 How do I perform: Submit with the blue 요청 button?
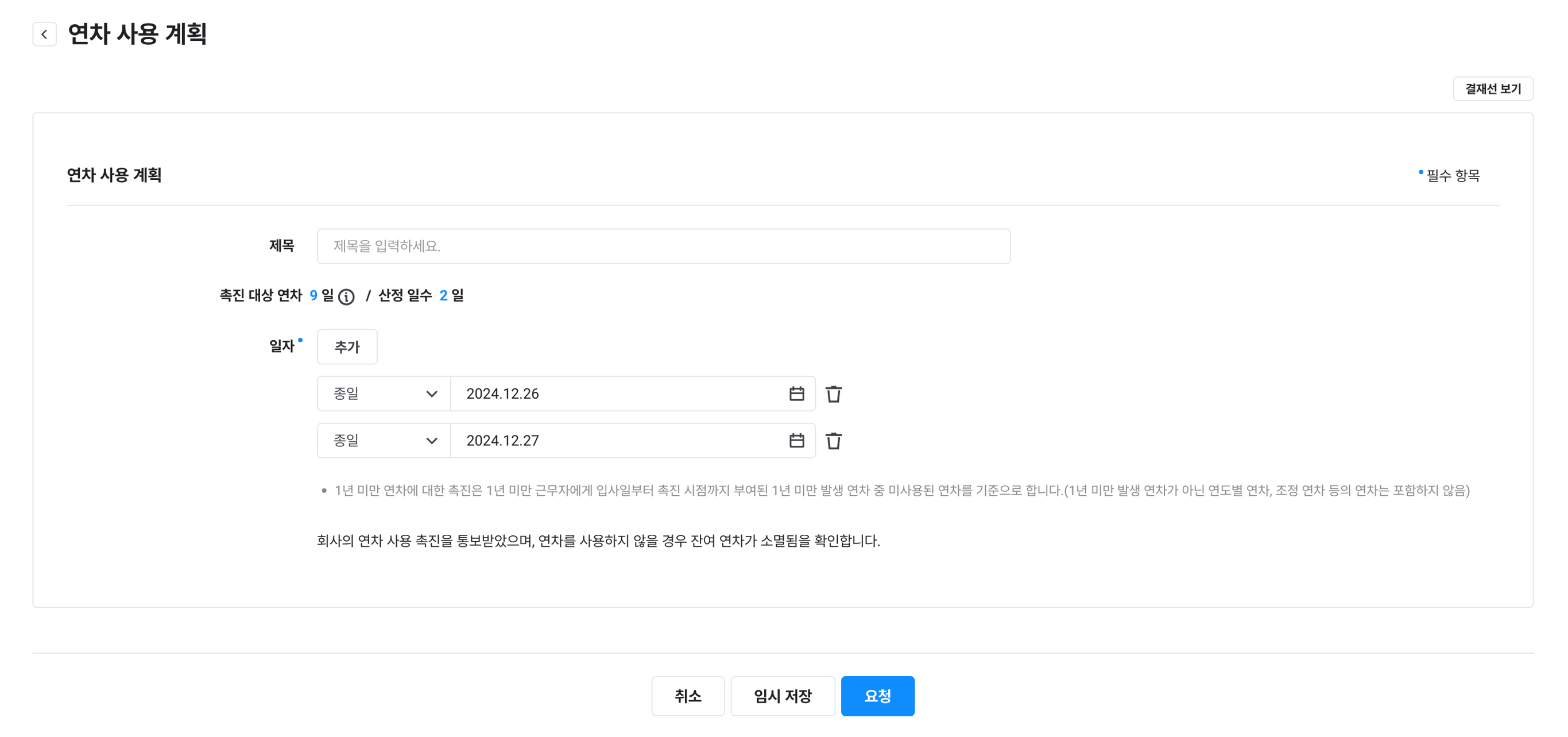tap(877, 696)
